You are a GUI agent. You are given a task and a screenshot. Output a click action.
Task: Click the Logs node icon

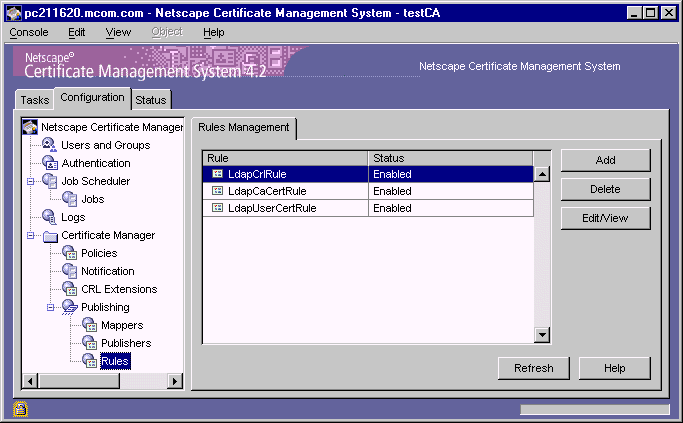(x=49, y=217)
